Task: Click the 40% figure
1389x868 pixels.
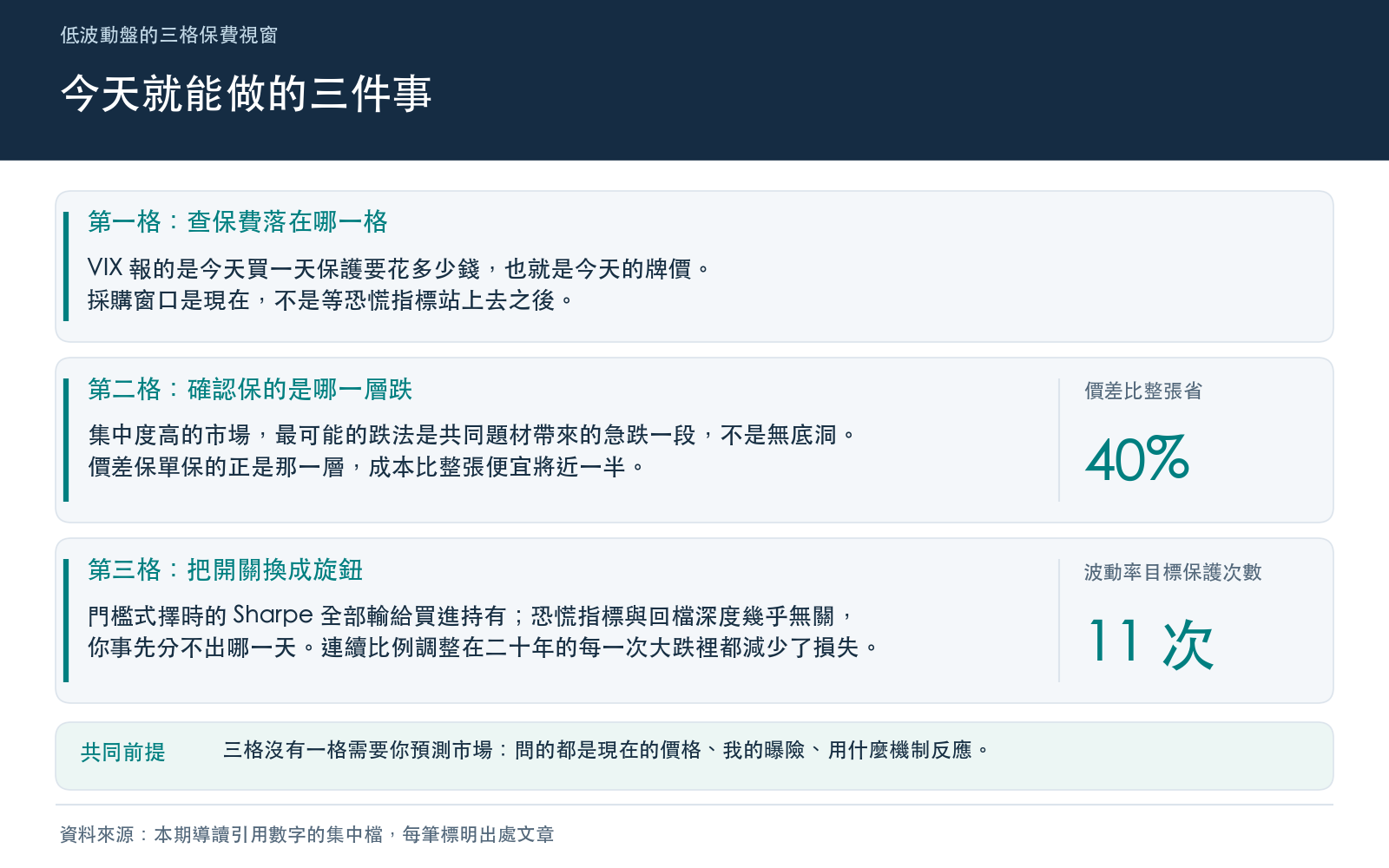Action: [1137, 458]
